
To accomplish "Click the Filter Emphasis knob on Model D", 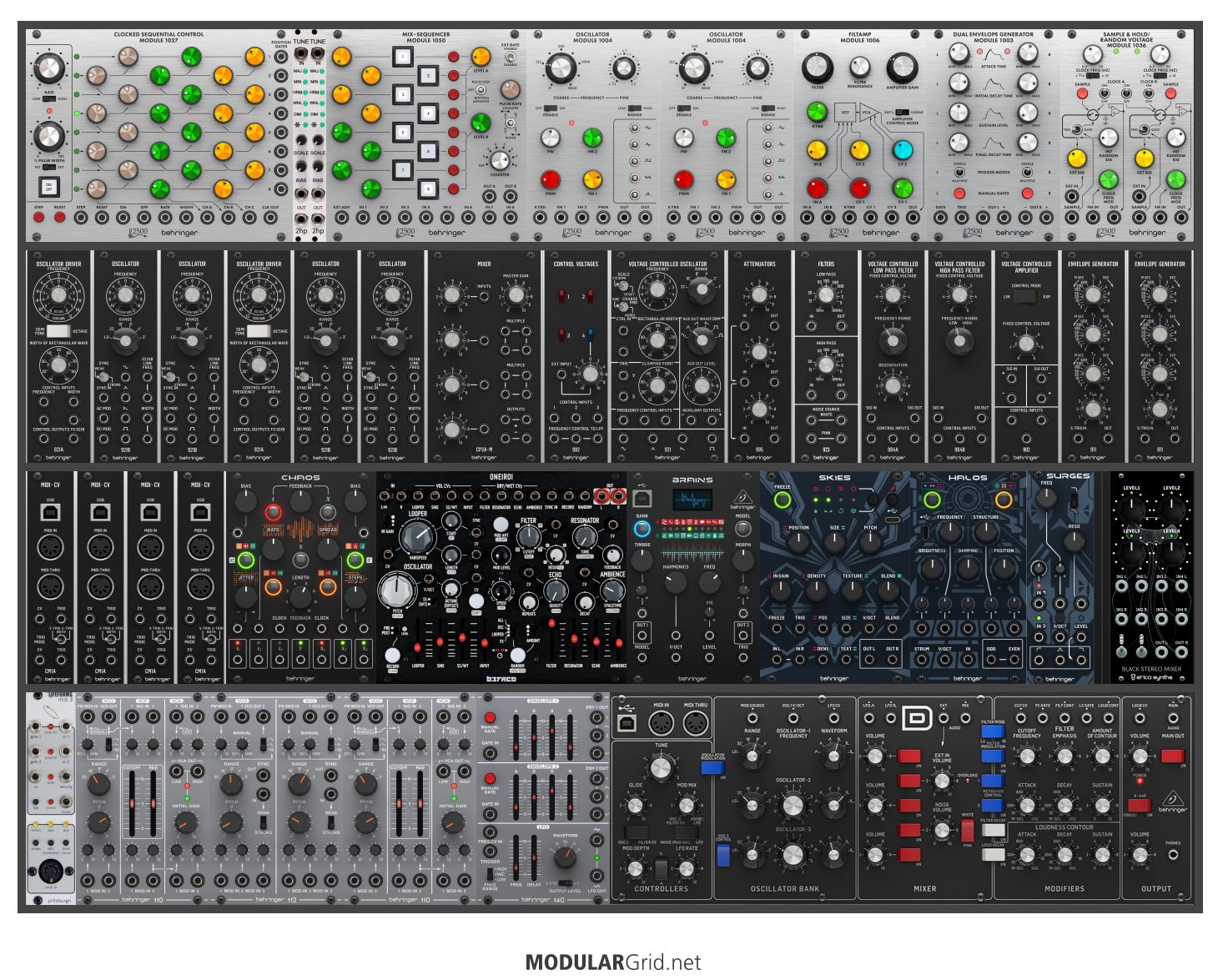I will point(1064,756).
